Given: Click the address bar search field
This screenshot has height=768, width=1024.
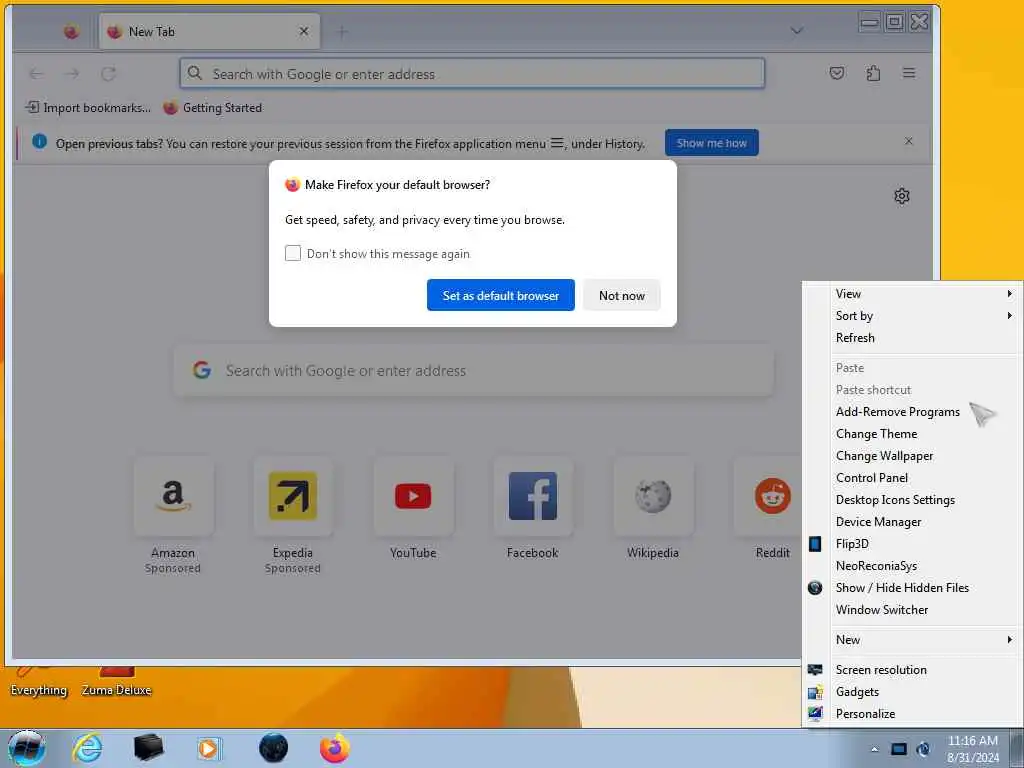Looking at the screenshot, I should point(472,74).
